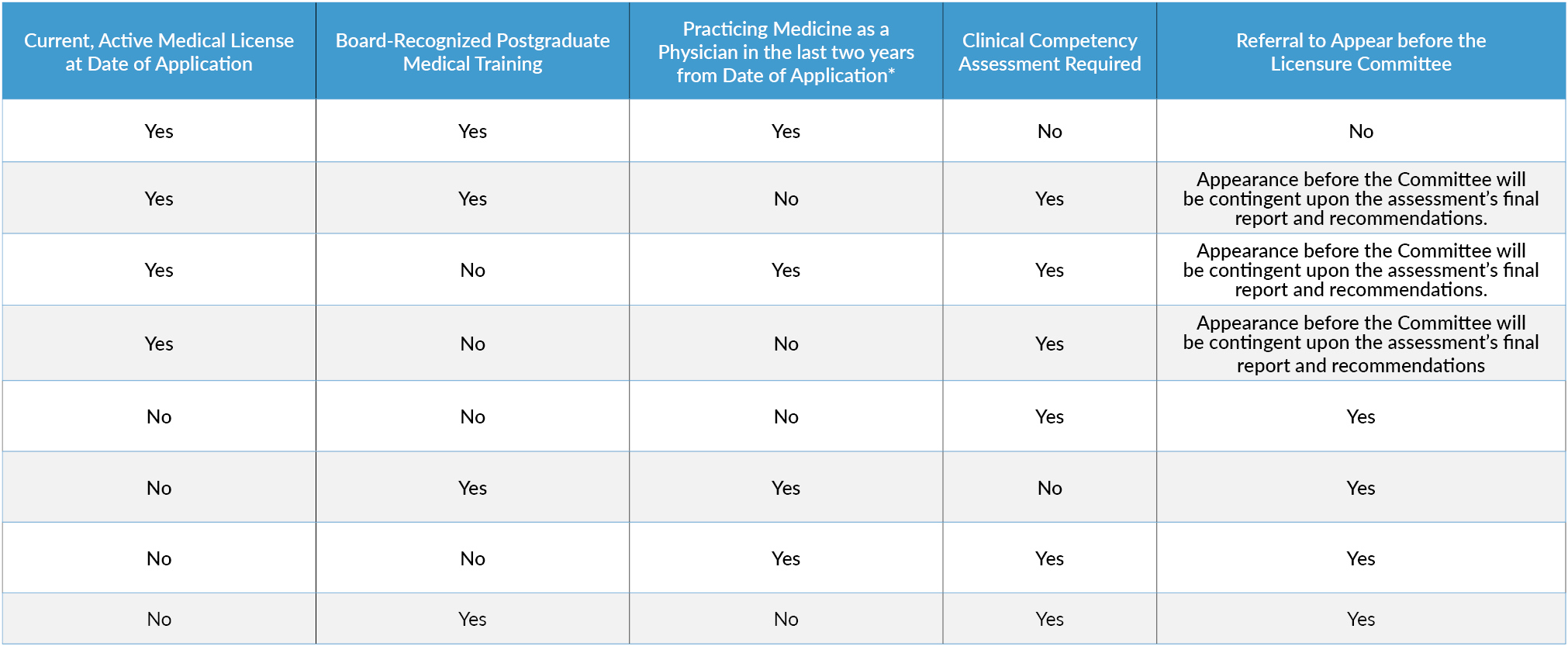Image resolution: width=1568 pixels, height=646 pixels.
Task: Click first data row's Medical License 'Yes' cell
Action: tap(159, 131)
